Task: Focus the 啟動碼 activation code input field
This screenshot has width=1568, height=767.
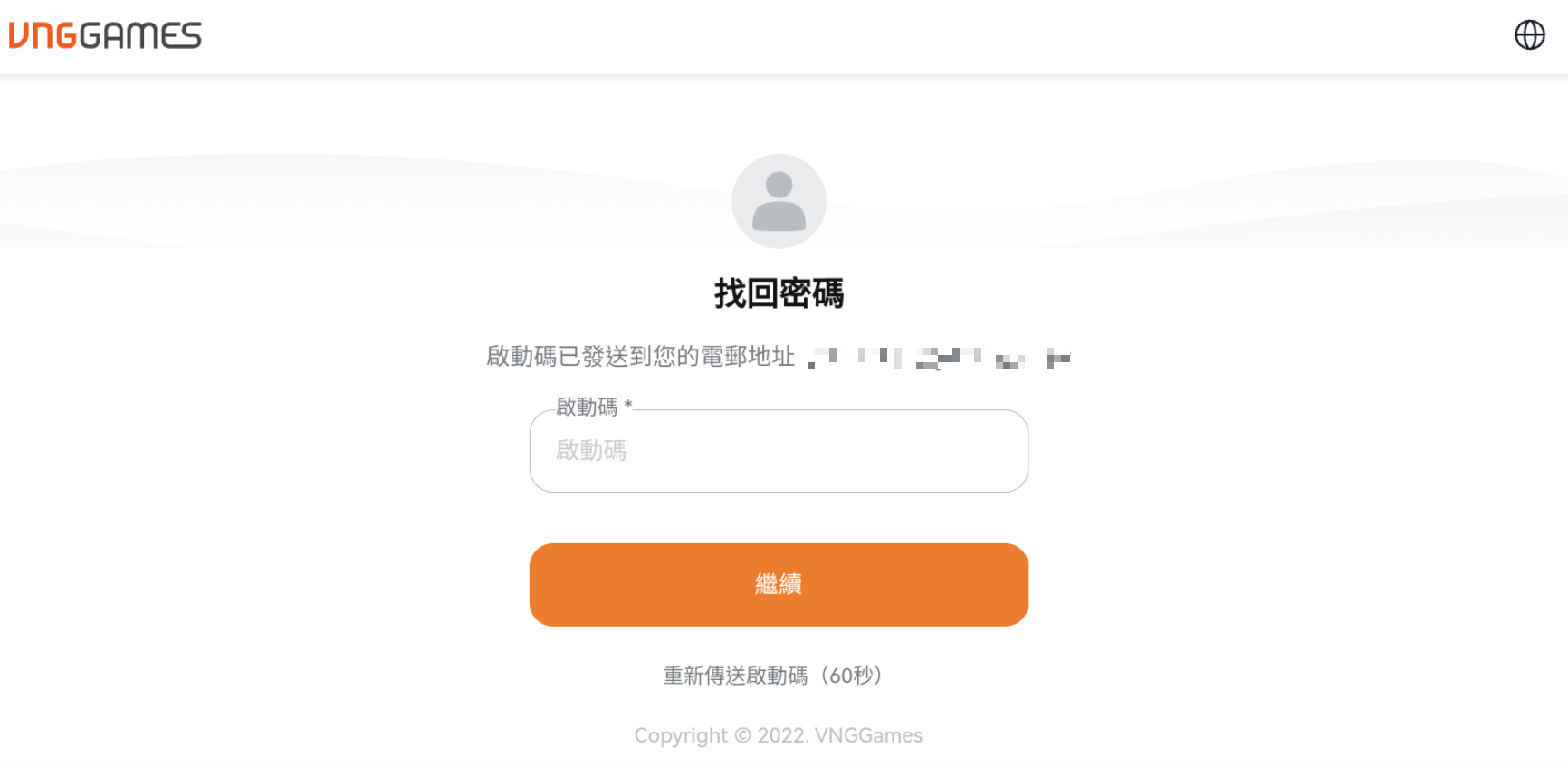Action: (779, 451)
